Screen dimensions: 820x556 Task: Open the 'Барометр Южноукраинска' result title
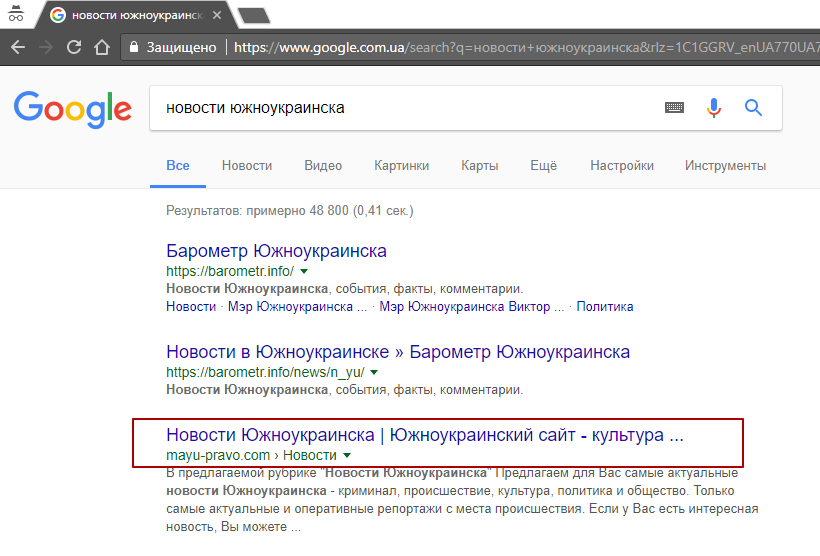276,251
